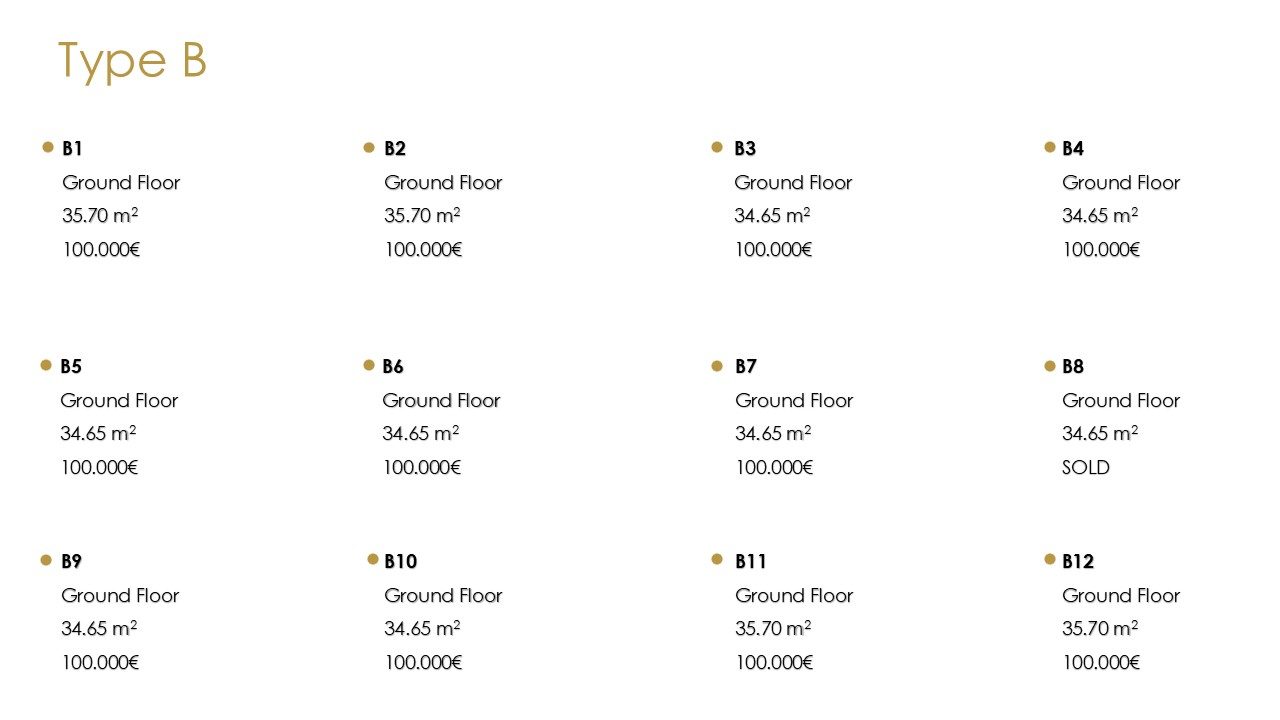Click the gold bullet beside B2
The width and height of the screenshot is (1280, 720).
click(x=369, y=148)
